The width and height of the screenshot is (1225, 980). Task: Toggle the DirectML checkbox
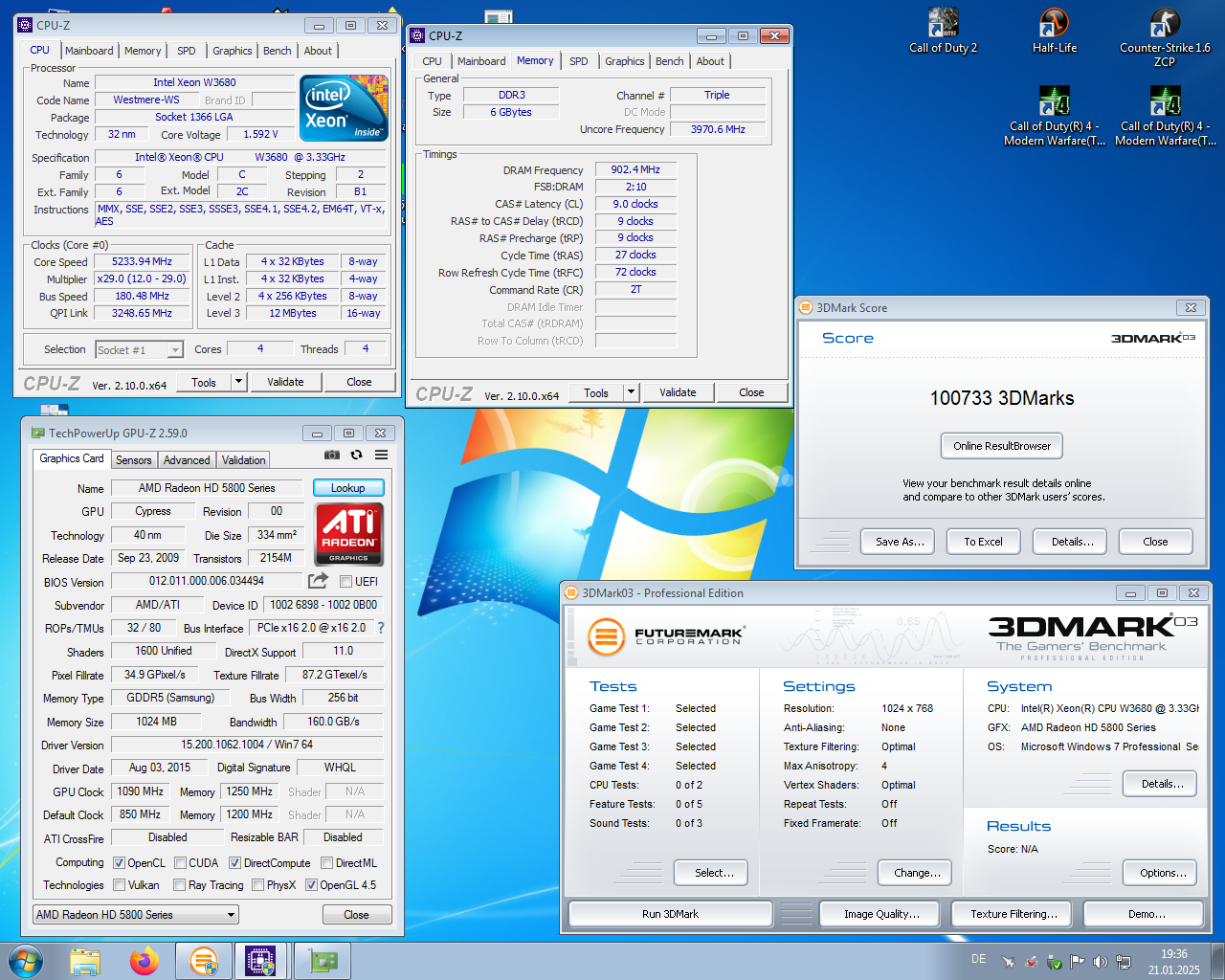pos(326,863)
